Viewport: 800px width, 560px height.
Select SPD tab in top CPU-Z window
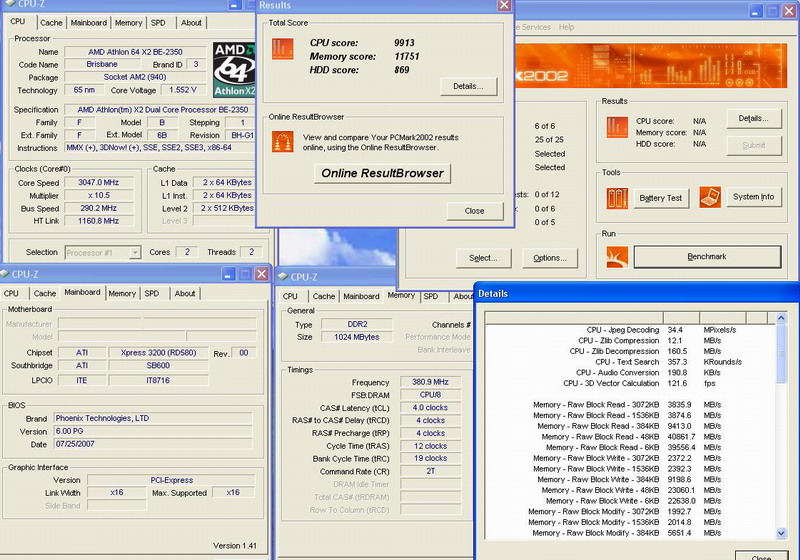coord(158,22)
